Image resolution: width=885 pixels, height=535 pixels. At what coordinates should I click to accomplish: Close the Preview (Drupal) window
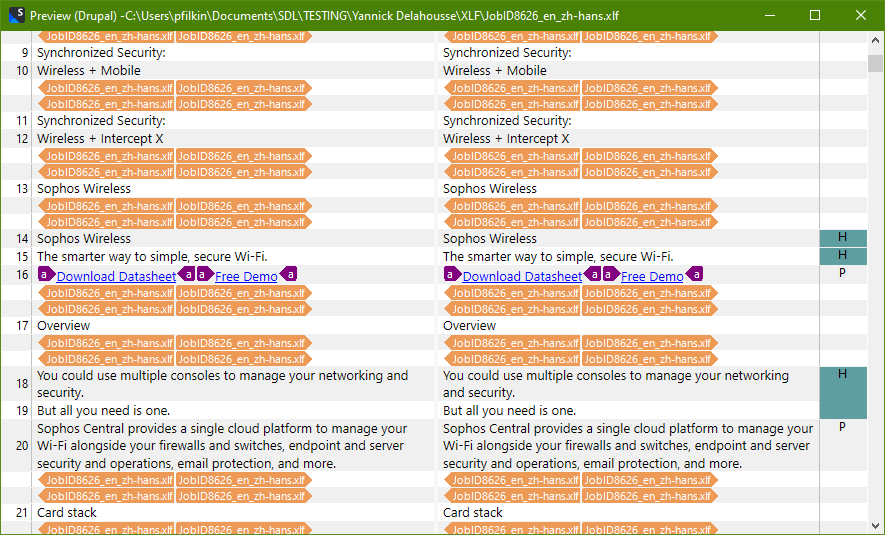coord(861,15)
